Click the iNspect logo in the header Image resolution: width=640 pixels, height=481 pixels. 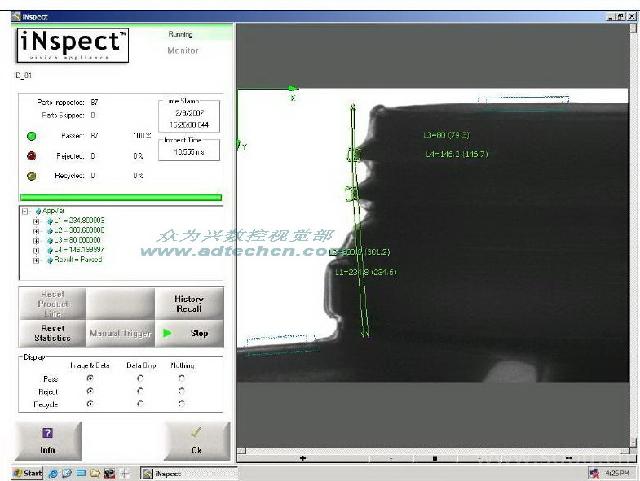[73, 46]
